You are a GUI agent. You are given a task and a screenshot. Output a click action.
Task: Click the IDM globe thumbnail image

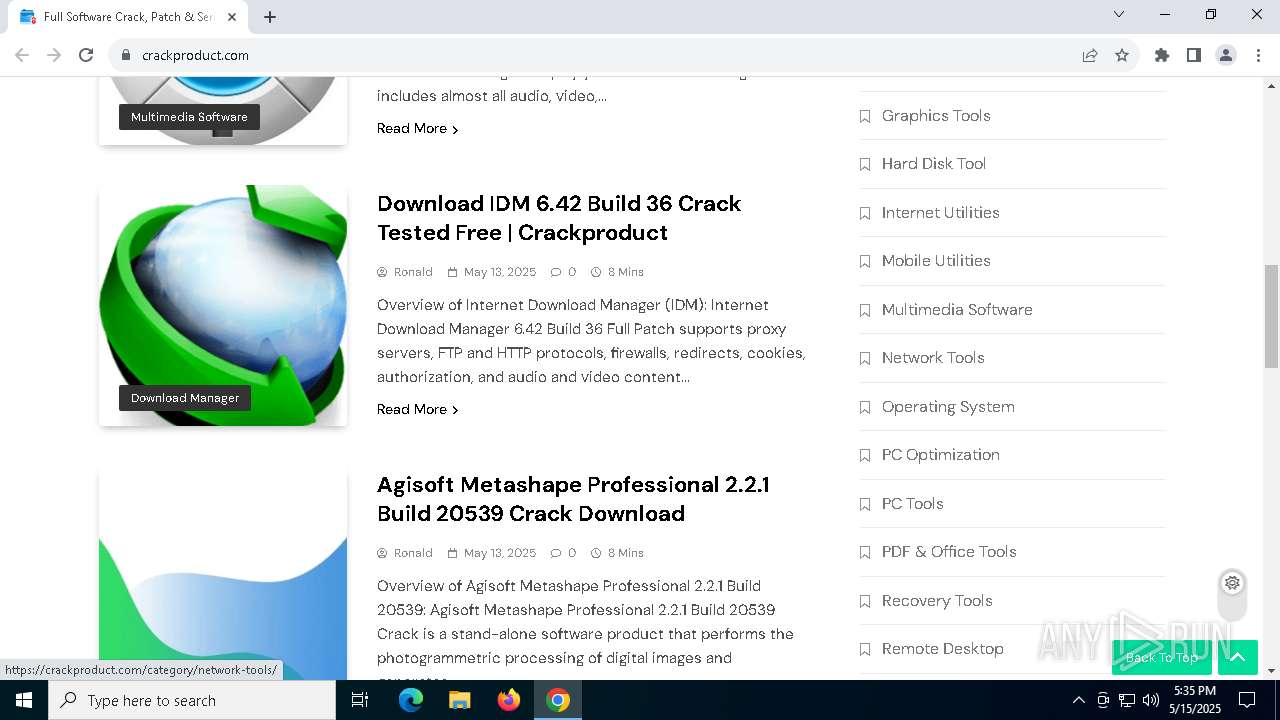(x=223, y=305)
